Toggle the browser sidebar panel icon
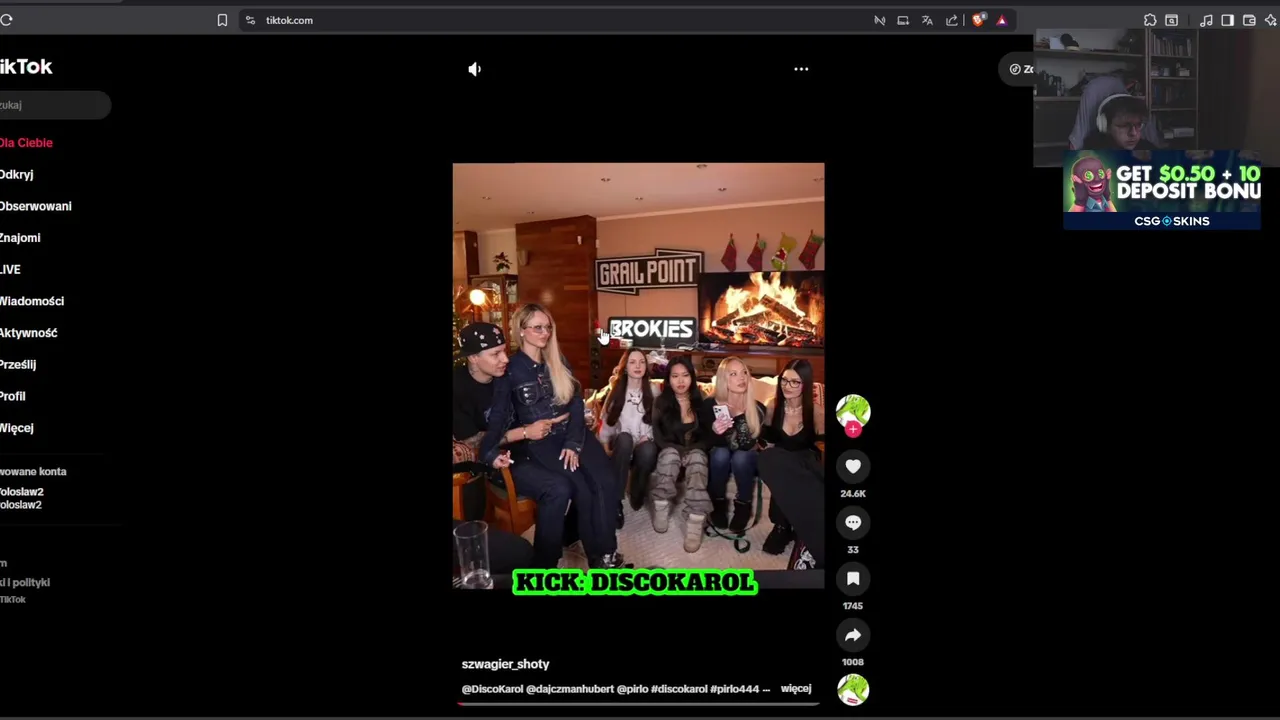The height and width of the screenshot is (720, 1280). tap(1227, 20)
